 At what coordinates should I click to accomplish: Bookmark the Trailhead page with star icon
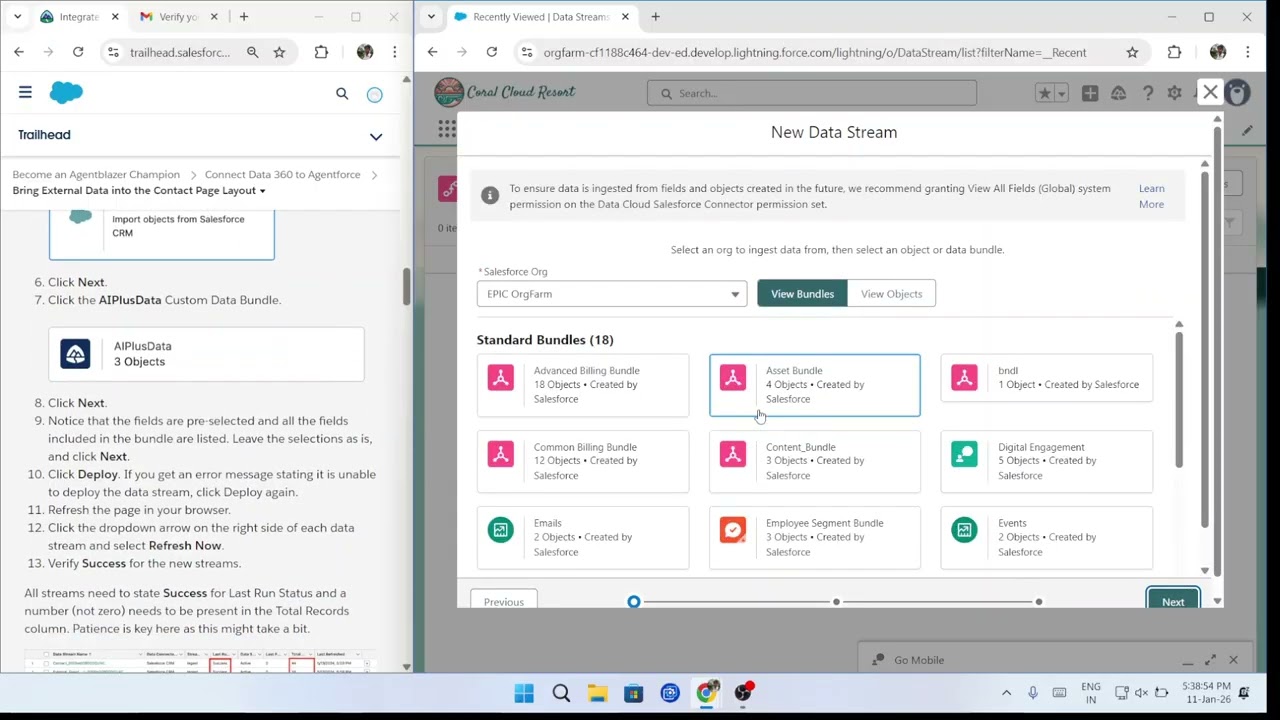(279, 52)
